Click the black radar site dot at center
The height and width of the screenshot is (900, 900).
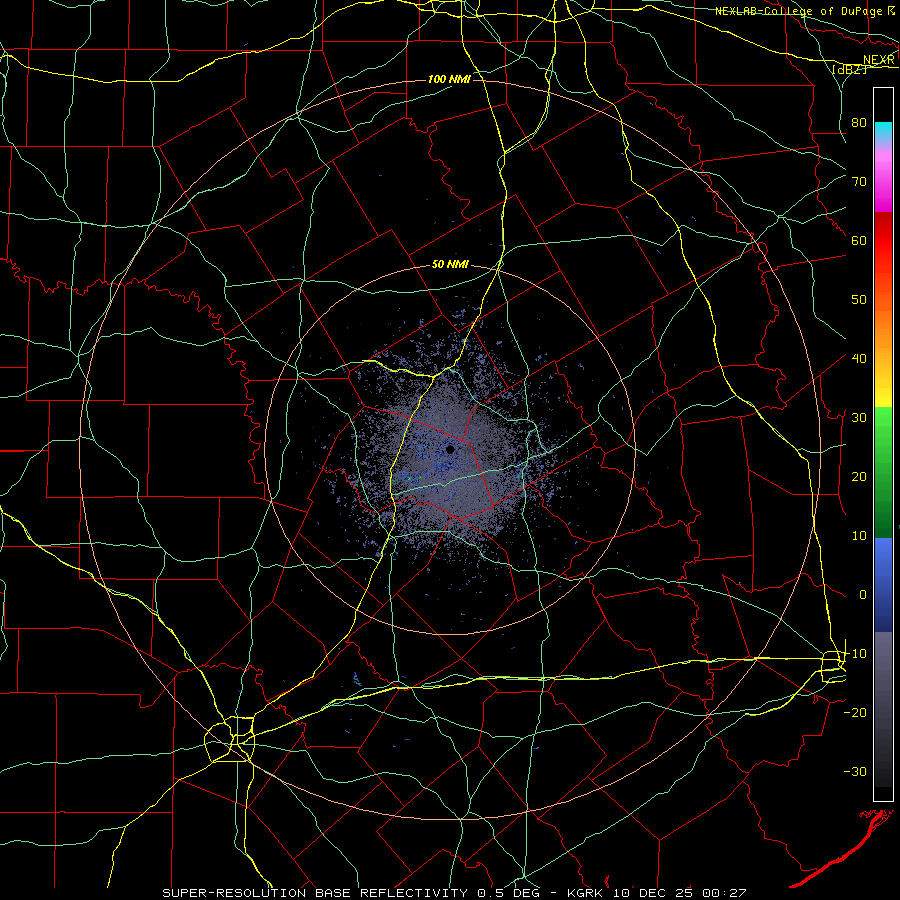[450, 449]
